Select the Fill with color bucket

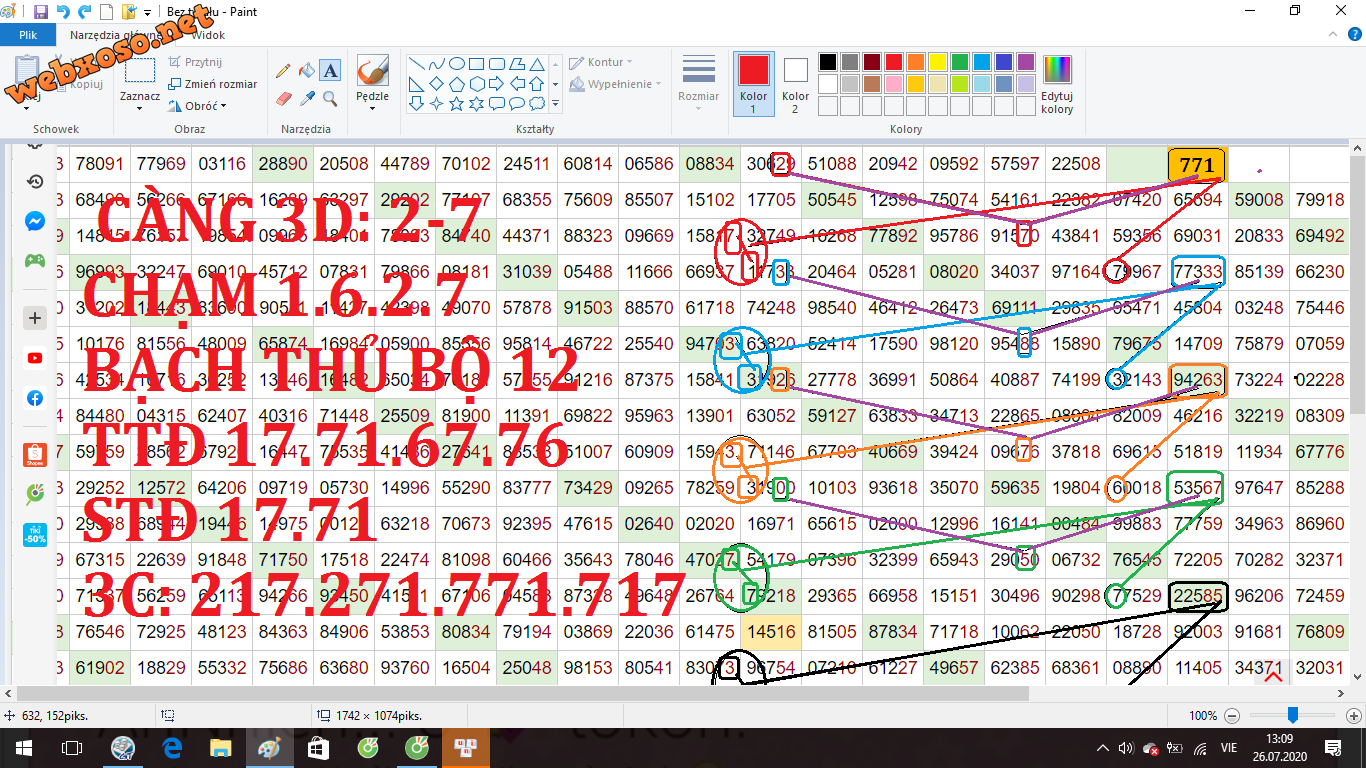[307, 71]
